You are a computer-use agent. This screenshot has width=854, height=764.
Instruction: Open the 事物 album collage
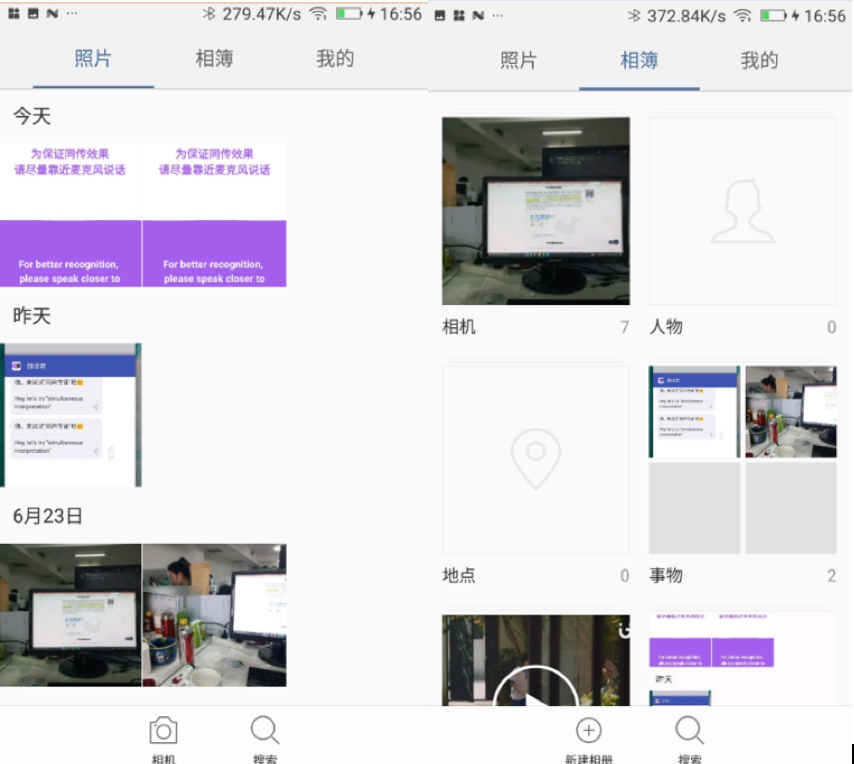[x=742, y=460]
